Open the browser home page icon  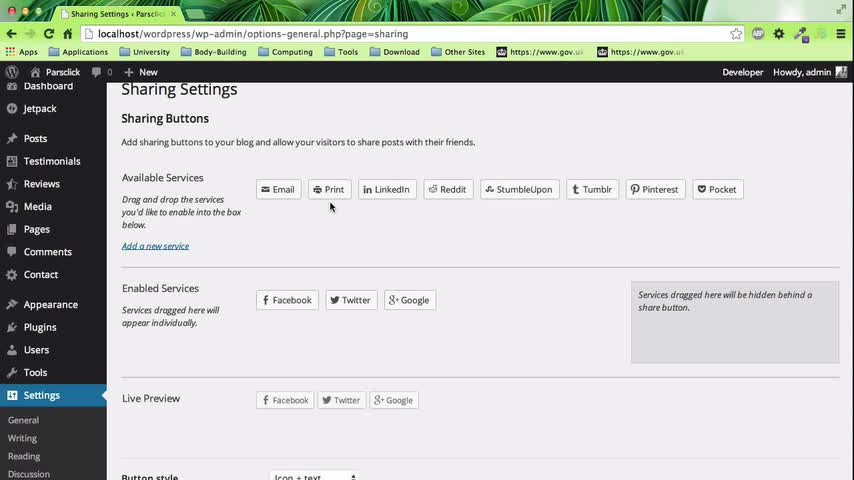pyautogui.click(x=68, y=34)
